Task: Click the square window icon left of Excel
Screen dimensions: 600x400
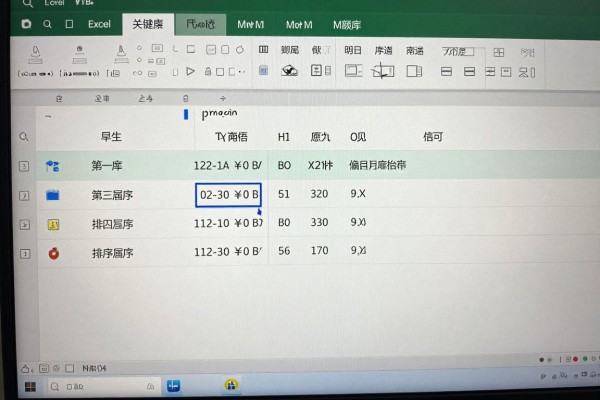Action: coord(69,24)
